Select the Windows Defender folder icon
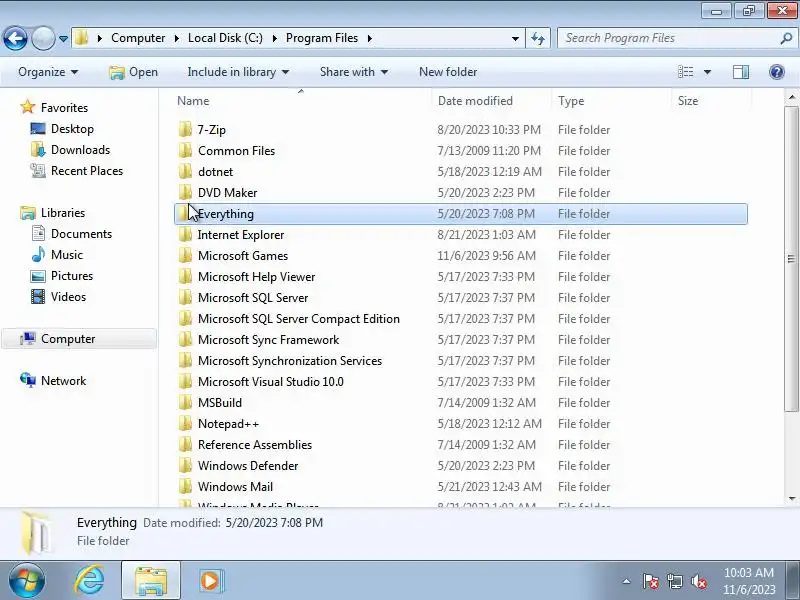Viewport: 800px width, 600px height. pyautogui.click(x=185, y=465)
